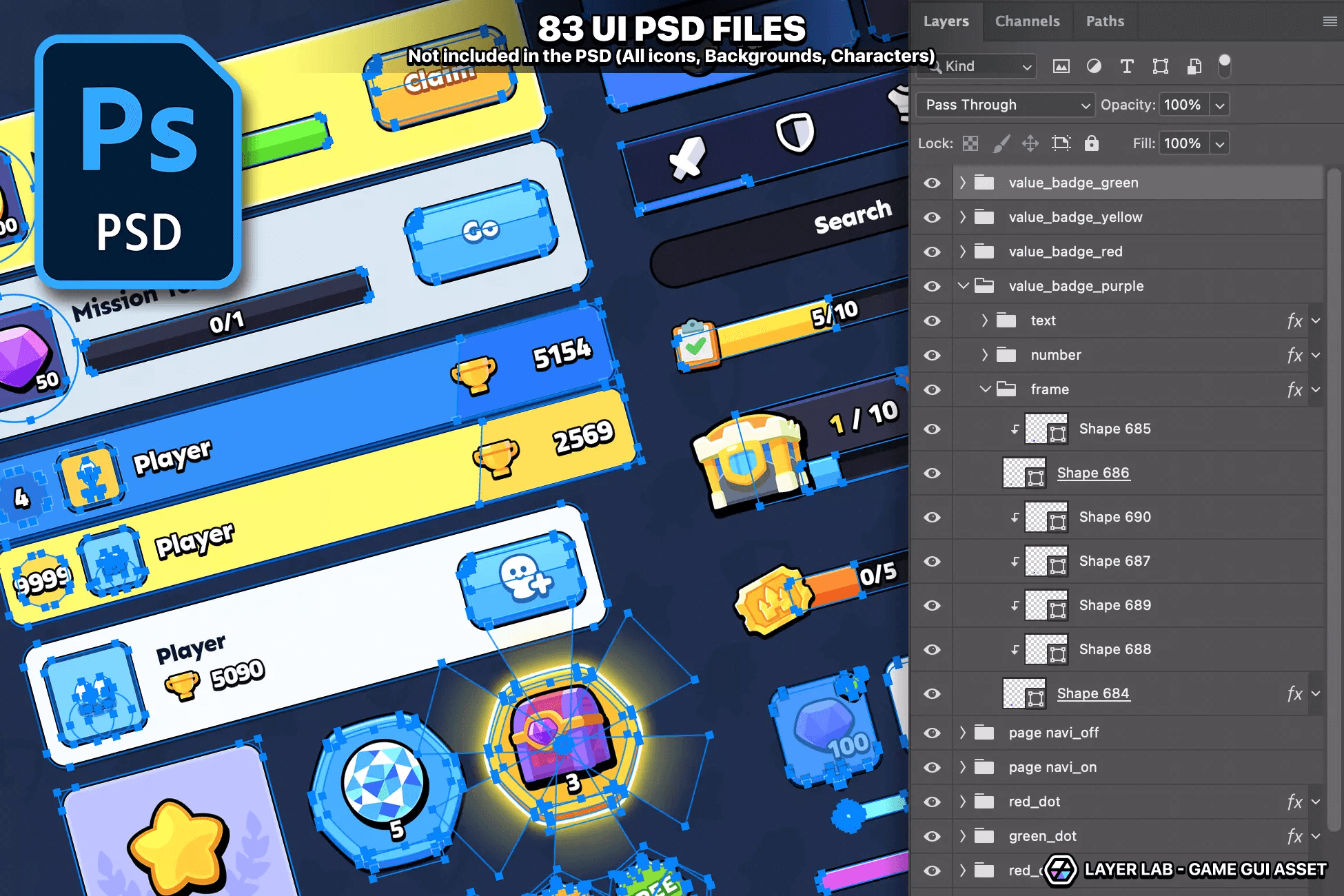1344x896 pixels.
Task: Lock position move icon
Action: [1030, 143]
